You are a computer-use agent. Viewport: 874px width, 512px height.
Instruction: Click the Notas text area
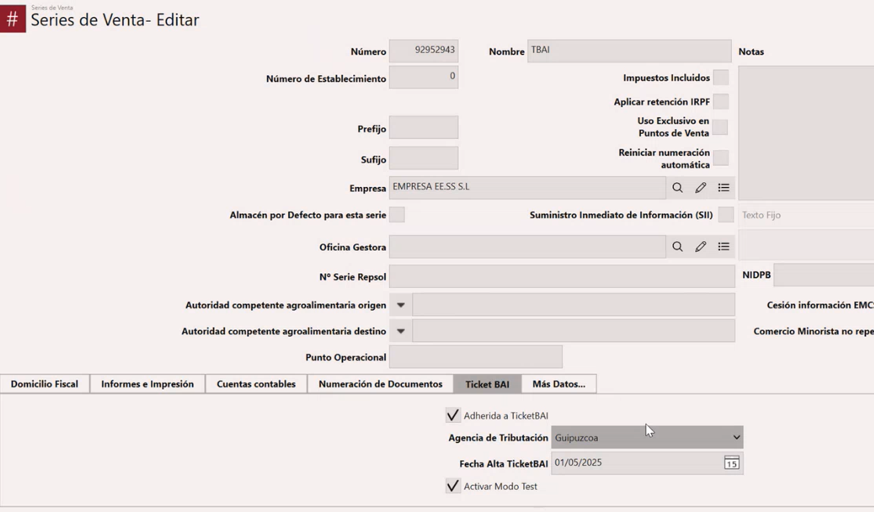click(x=806, y=133)
